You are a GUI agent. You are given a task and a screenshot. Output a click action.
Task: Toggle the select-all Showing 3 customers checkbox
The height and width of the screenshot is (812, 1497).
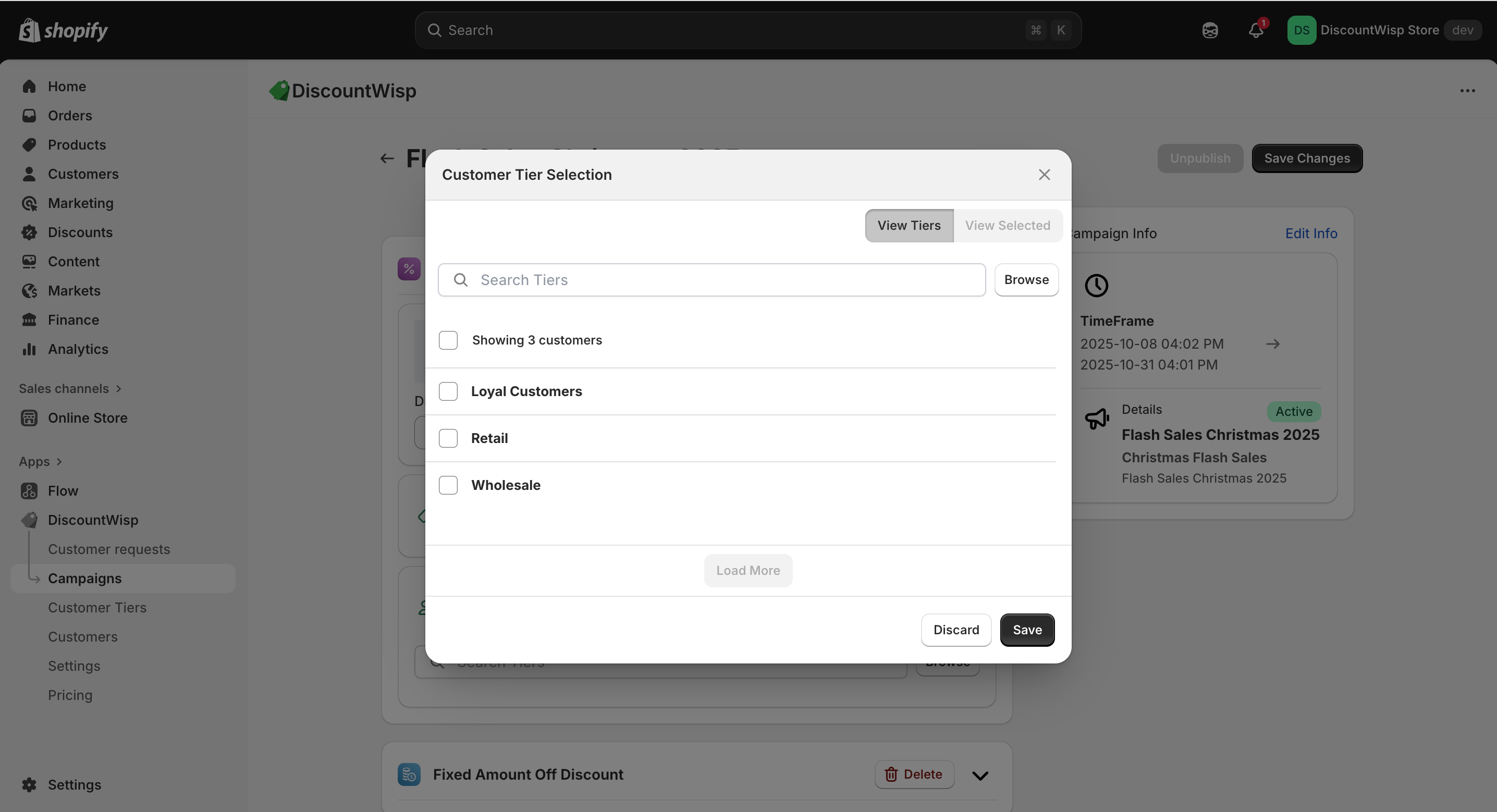pos(448,340)
